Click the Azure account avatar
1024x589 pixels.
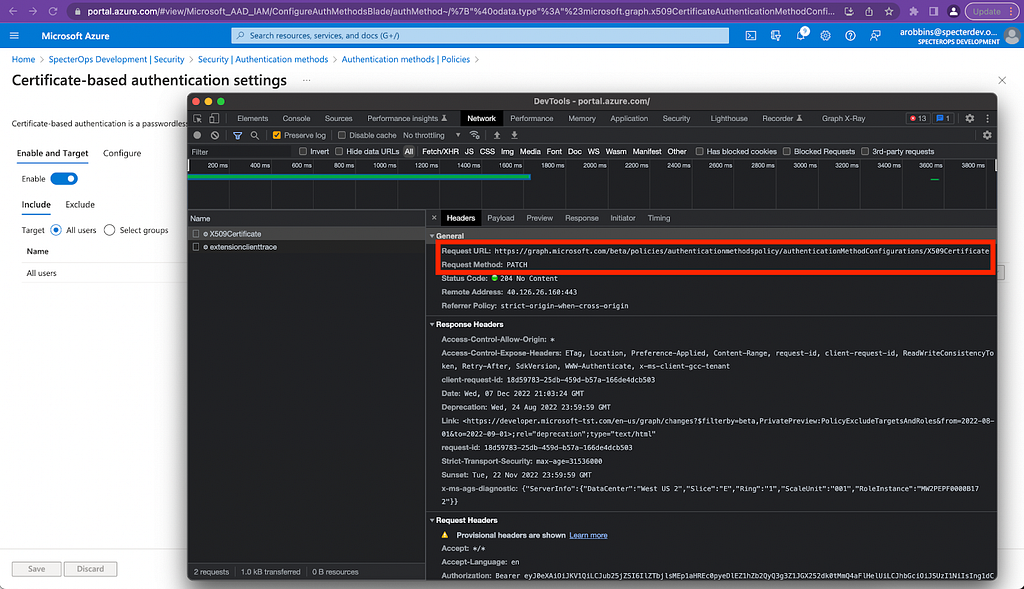(x=1012, y=36)
